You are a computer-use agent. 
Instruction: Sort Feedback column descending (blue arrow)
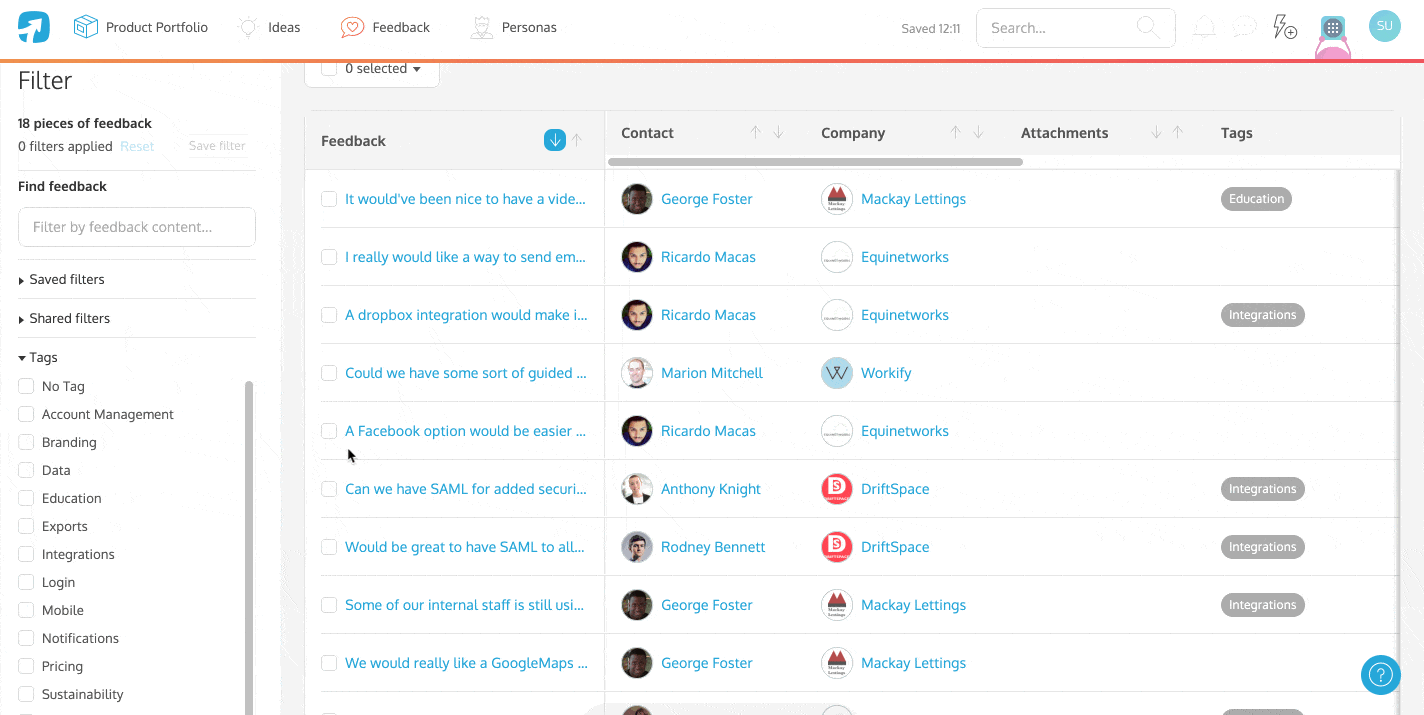pos(555,141)
